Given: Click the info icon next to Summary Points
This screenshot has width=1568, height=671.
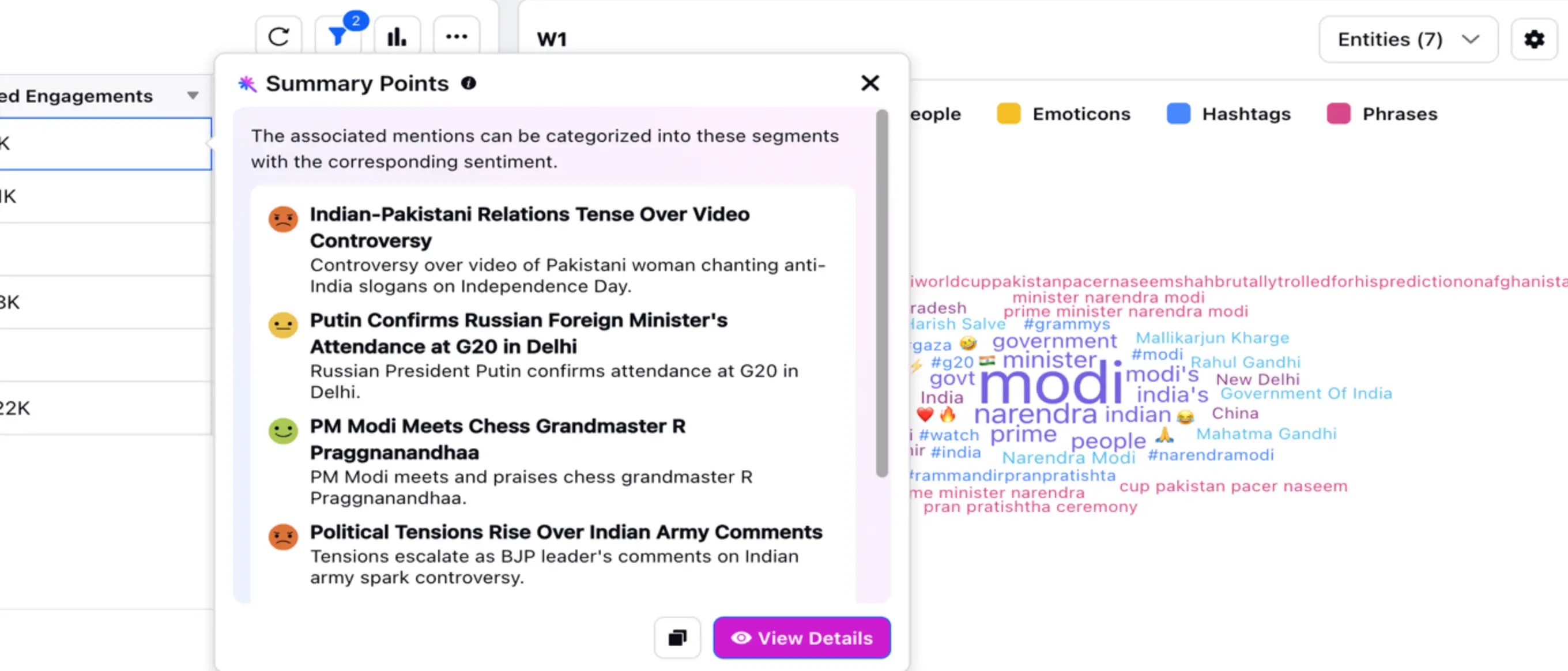Looking at the screenshot, I should tap(468, 84).
